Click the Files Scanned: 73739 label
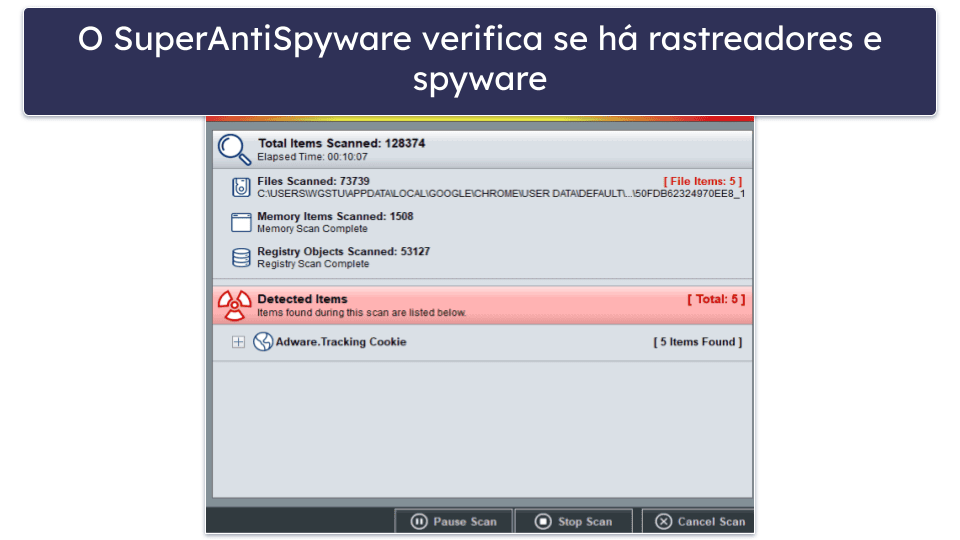 [313, 181]
